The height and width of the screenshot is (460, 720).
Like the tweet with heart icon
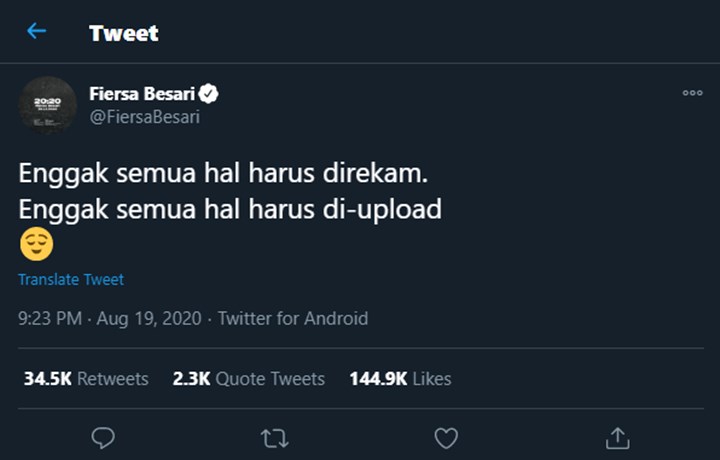(x=446, y=438)
